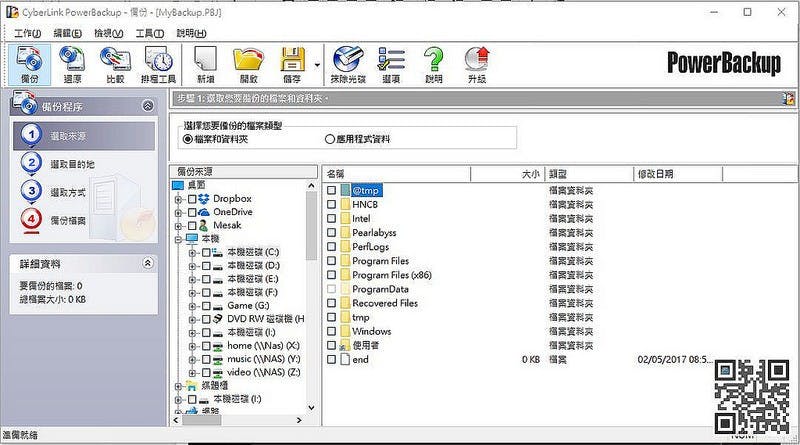The height and width of the screenshot is (445, 800).
Task: Click the Erase disc (抹除光碟) icon
Action: (348, 64)
